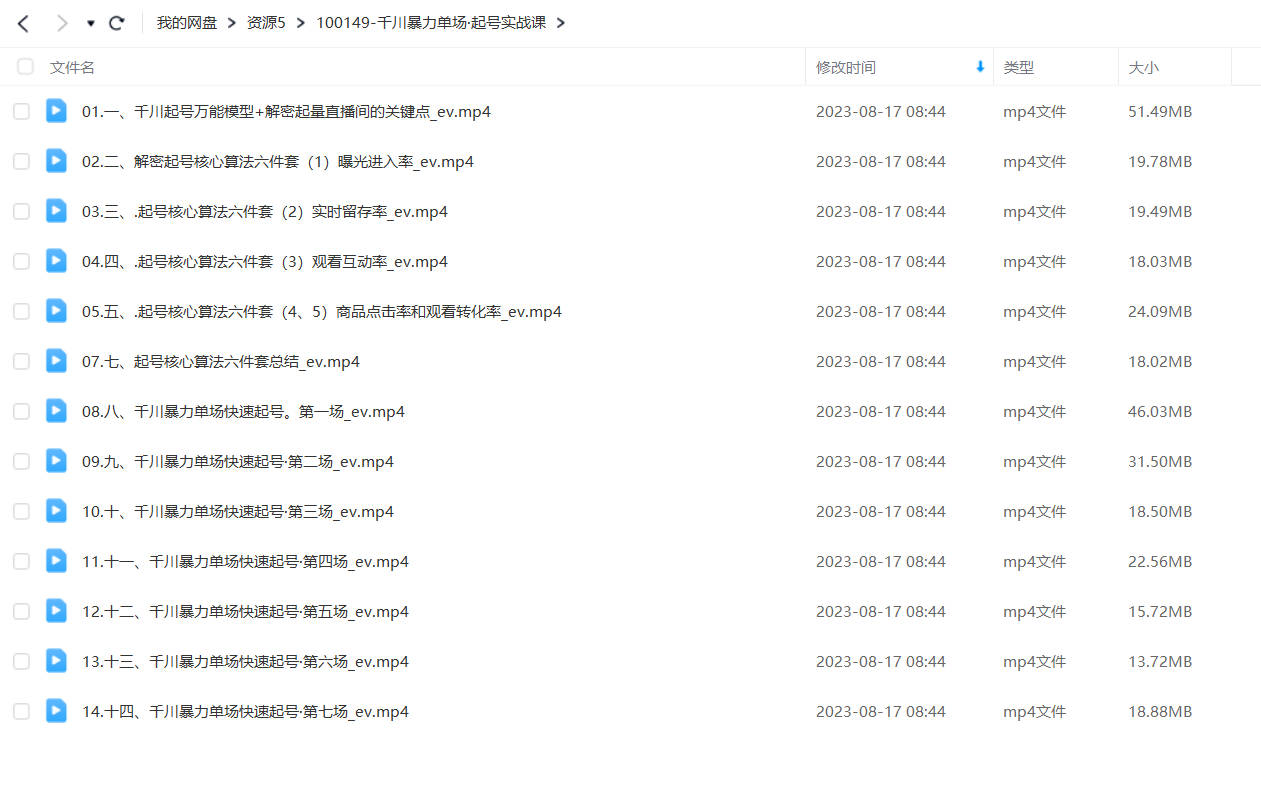Check the box for 04.四 观看互动率 file
The width and height of the screenshot is (1261, 785).
(x=21, y=261)
